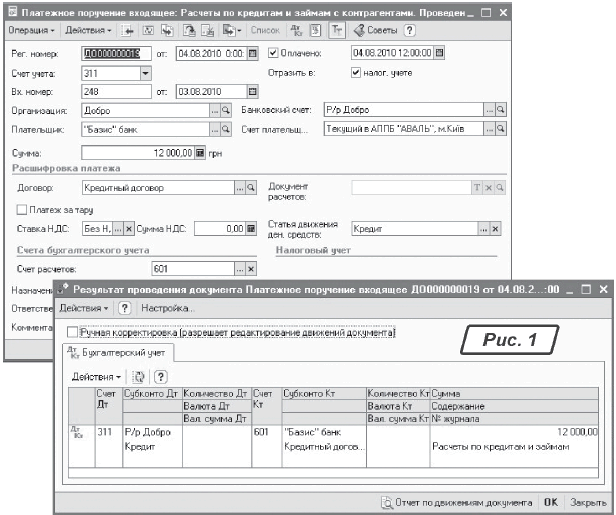Open calendar for document date 04.08.2010 0:00
The height and width of the screenshot is (515, 616).
(252, 52)
